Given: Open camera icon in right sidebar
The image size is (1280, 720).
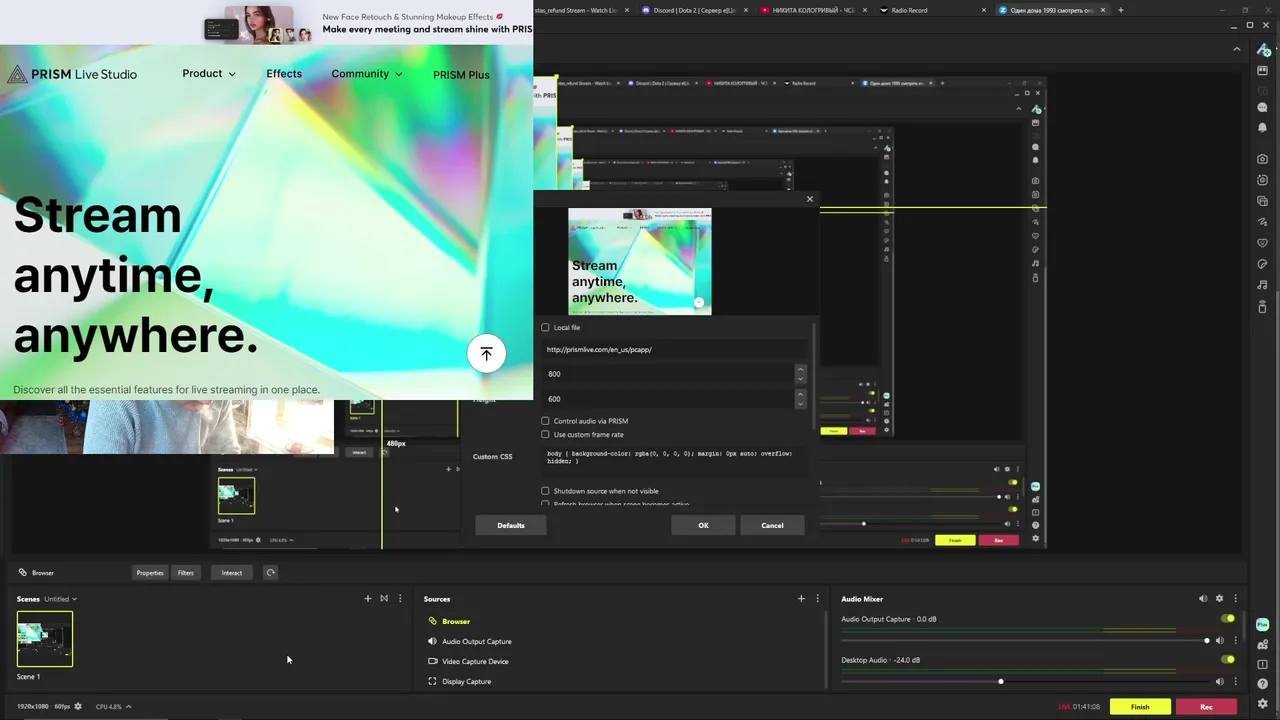Looking at the screenshot, I should [x=1262, y=158].
